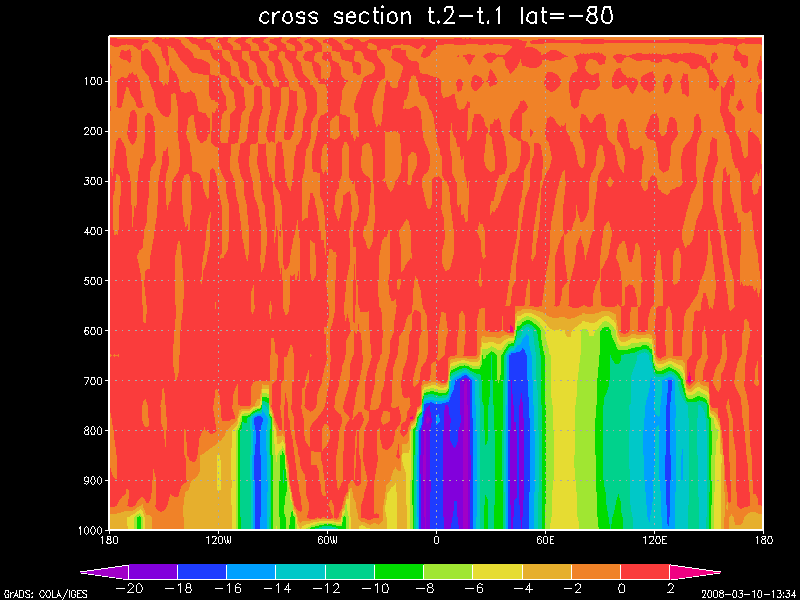Viewport: 800px width, 600px height.
Task: Click the magenta left arrow end of colorbar
Action: coord(105,571)
